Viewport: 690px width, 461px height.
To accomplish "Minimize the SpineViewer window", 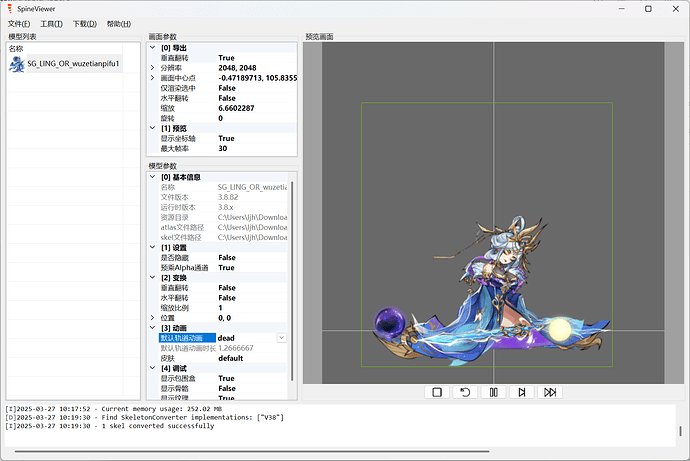I will point(621,9).
